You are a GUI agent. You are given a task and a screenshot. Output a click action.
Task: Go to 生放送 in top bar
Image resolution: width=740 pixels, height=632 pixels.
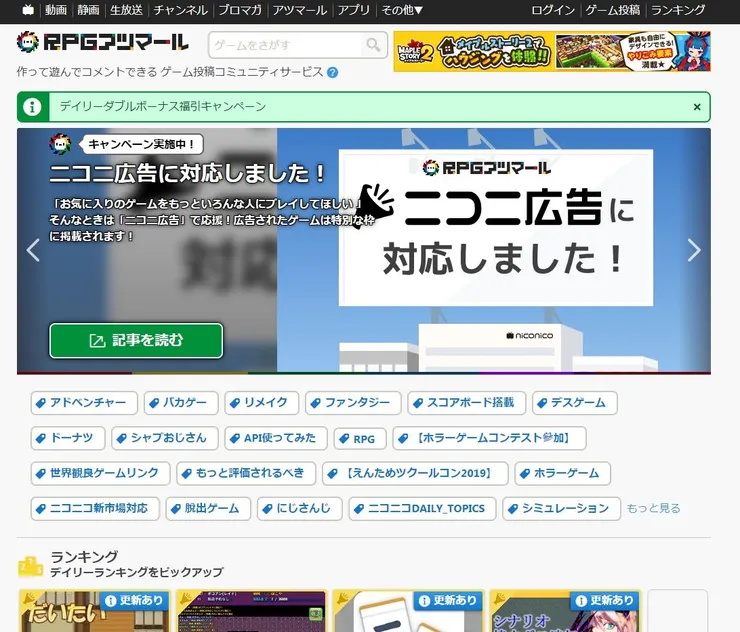(x=126, y=10)
